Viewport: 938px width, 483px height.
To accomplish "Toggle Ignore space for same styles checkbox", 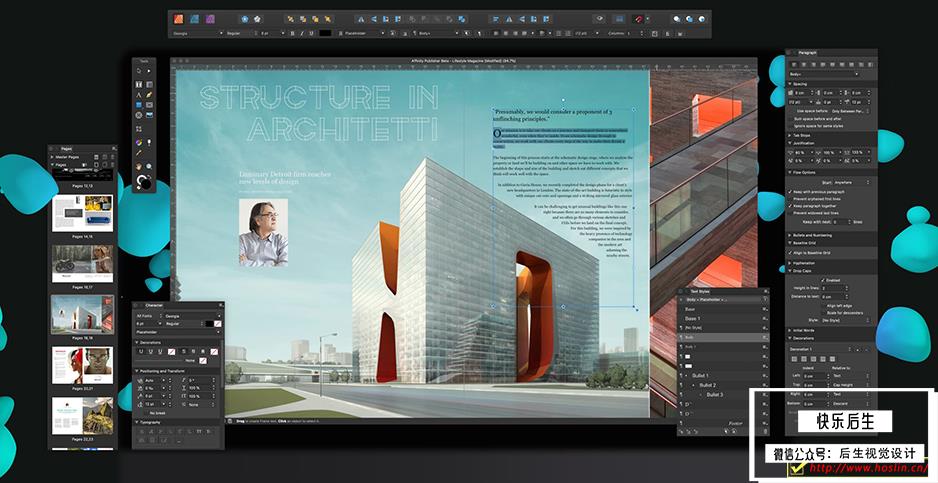I will click(791, 126).
